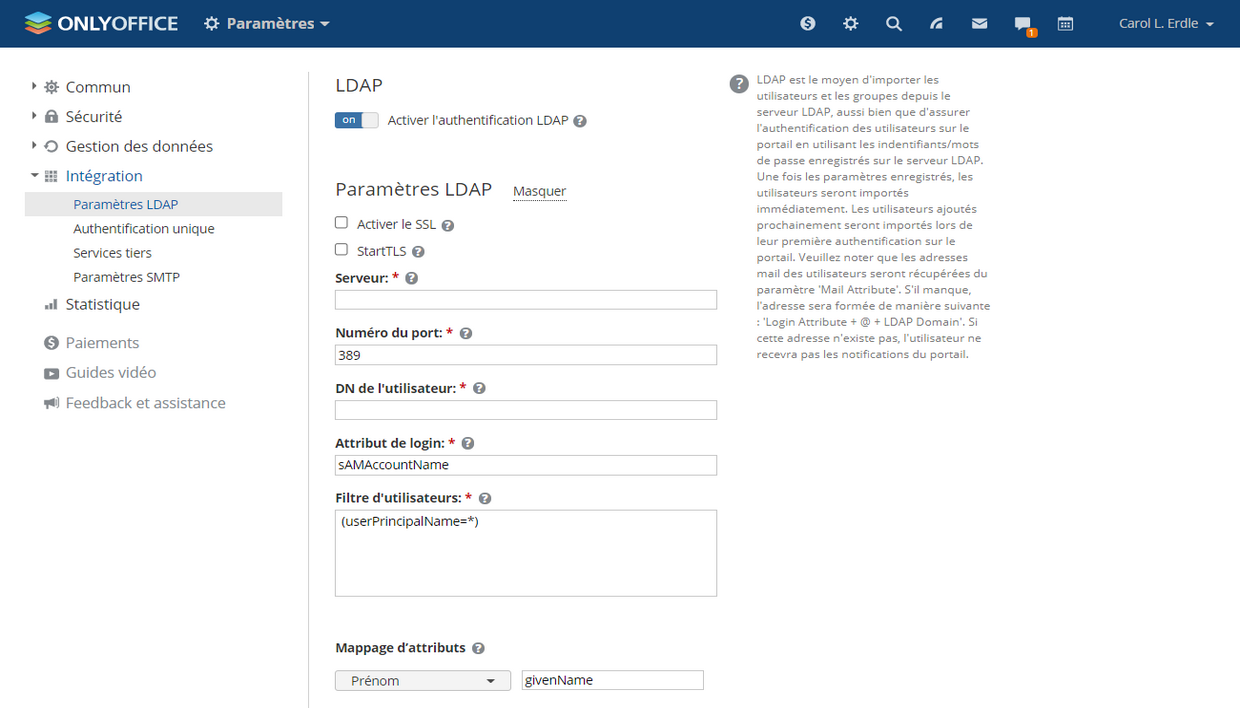
Task: Check the StartTLS checkbox
Action: 341,250
